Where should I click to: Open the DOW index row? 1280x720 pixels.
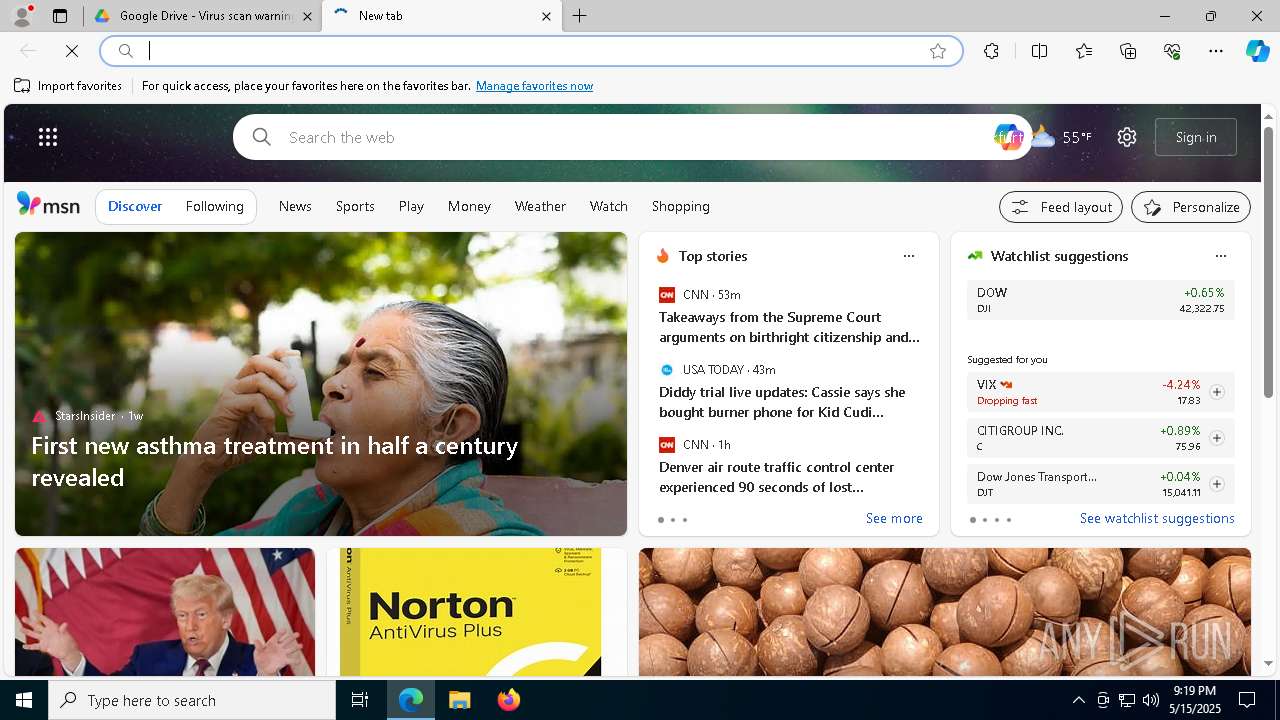(x=1101, y=300)
